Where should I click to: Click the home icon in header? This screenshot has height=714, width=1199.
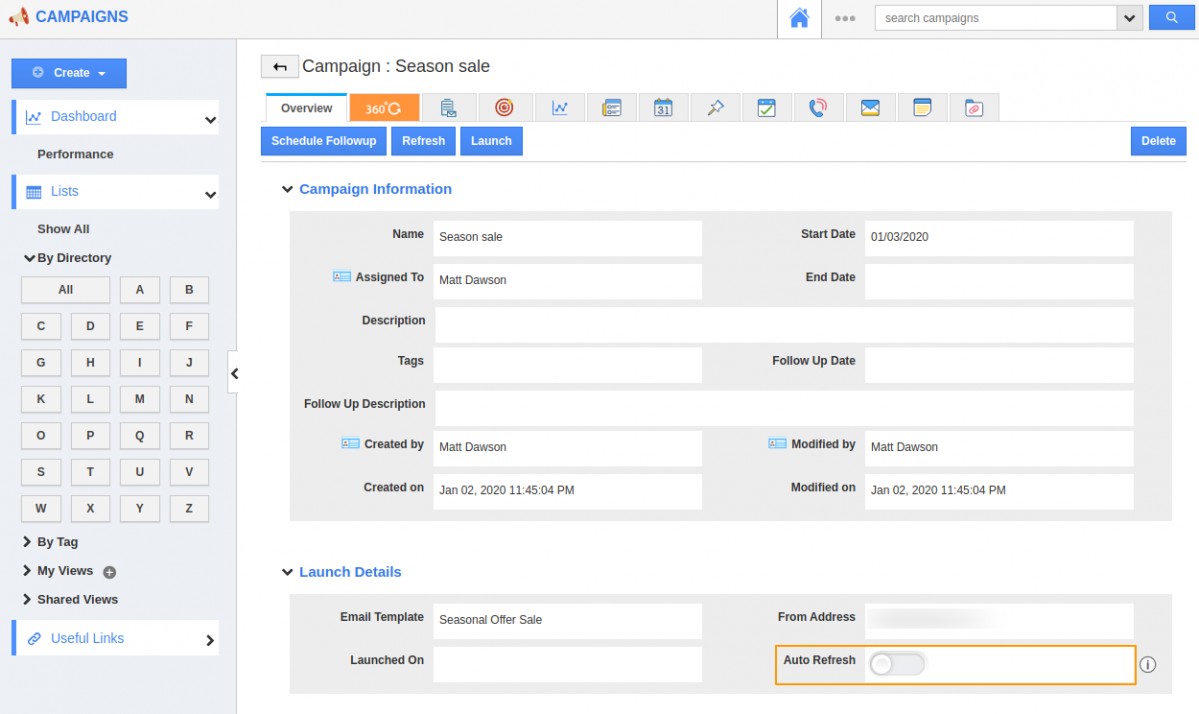pos(798,18)
